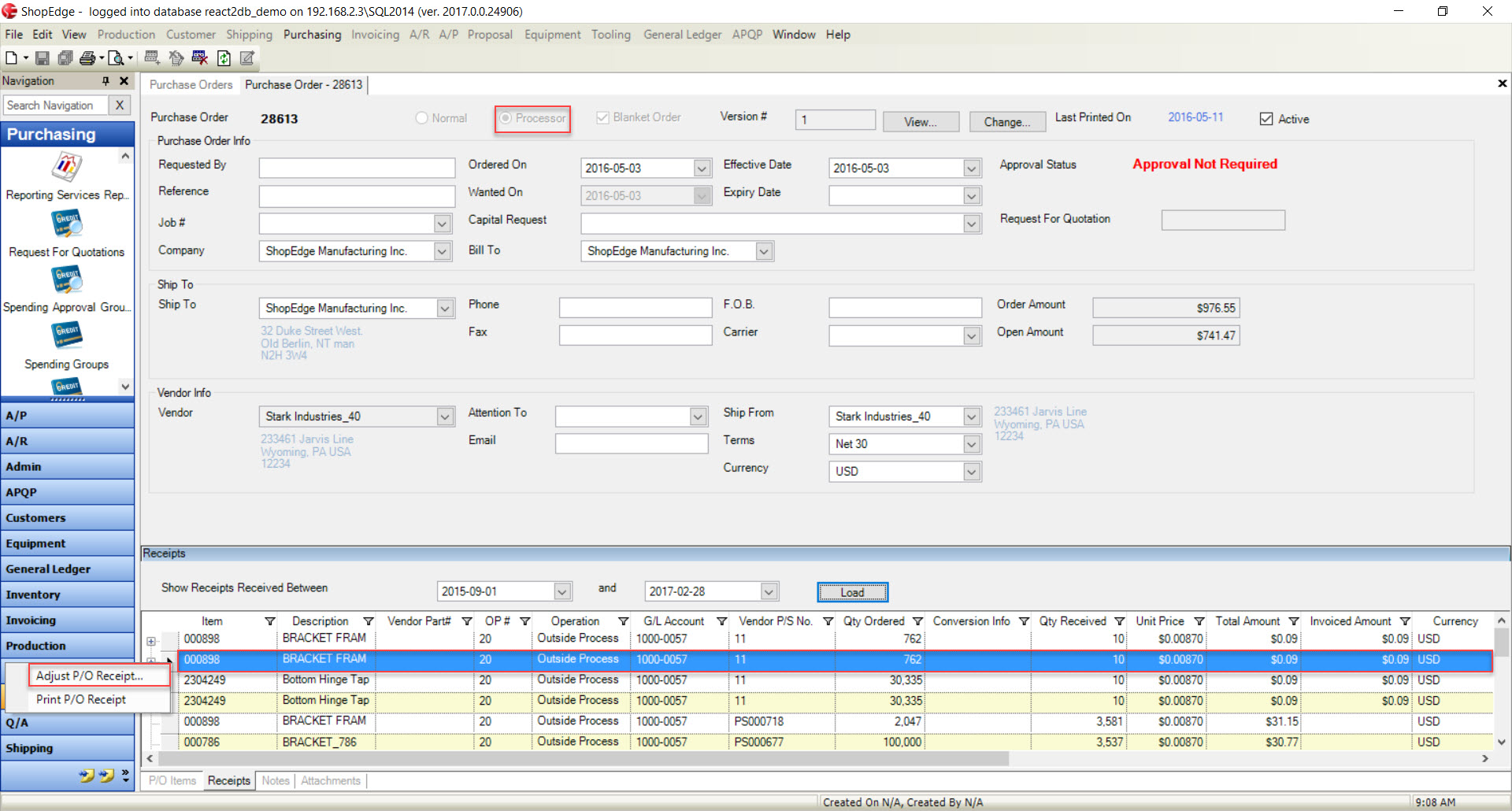Expand the Vendor dropdown
Image resolution: width=1512 pixels, height=811 pixels.
tap(445, 417)
